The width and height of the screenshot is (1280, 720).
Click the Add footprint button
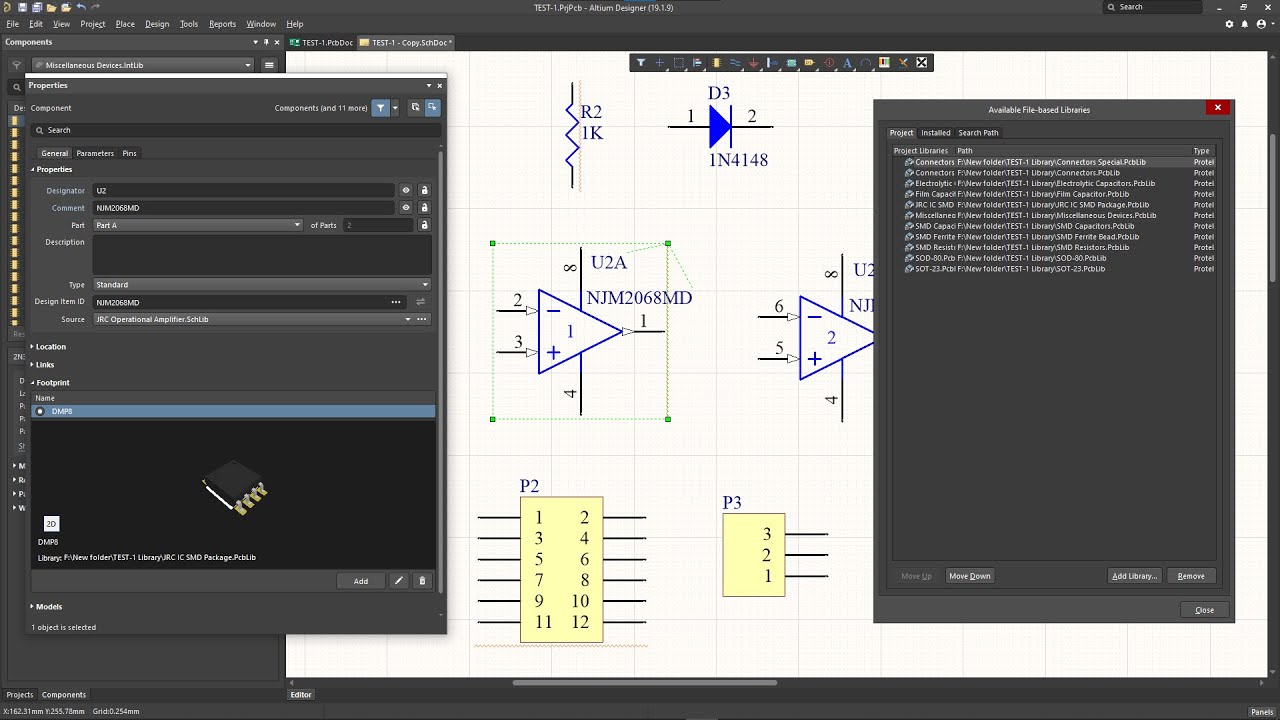pos(361,581)
